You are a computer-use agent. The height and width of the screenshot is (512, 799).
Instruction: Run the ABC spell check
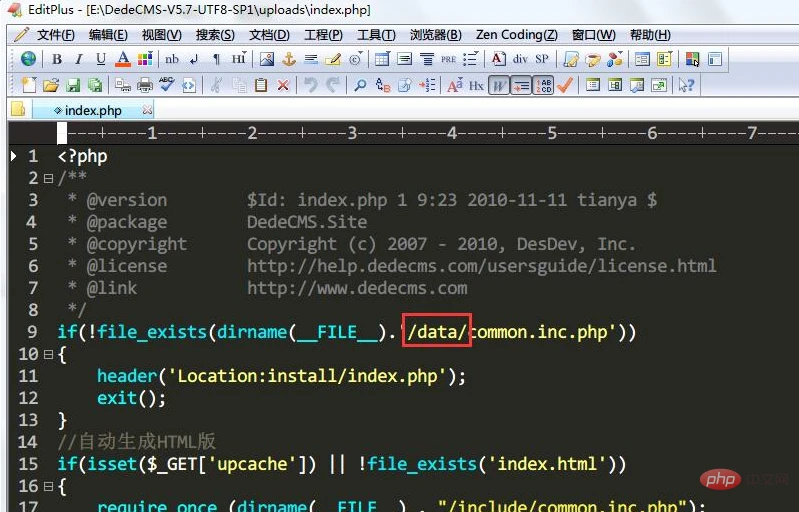(x=167, y=85)
